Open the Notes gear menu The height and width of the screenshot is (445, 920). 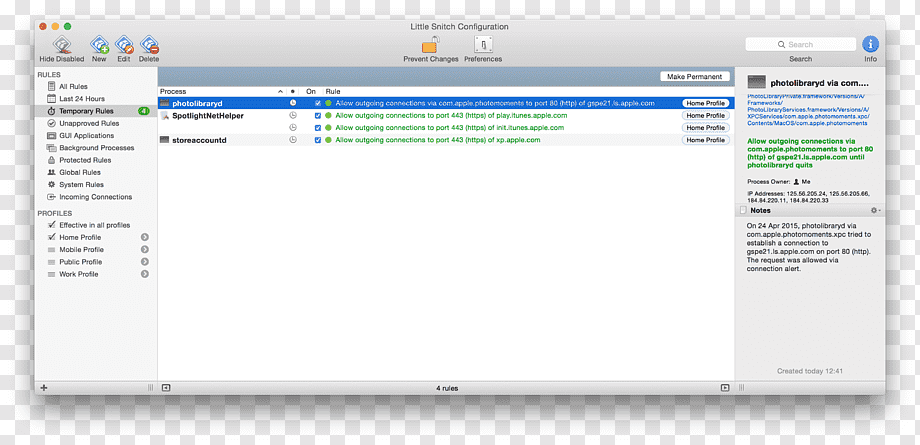pos(875,210)
